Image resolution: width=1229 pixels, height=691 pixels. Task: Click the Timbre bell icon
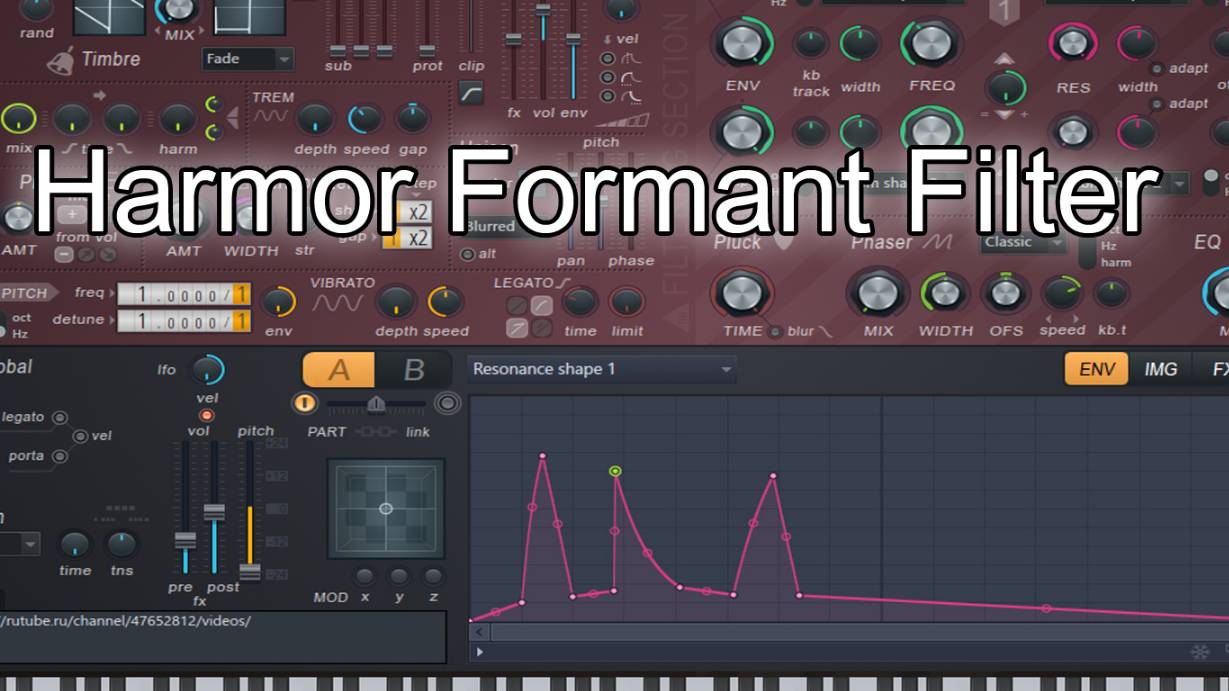63,60
